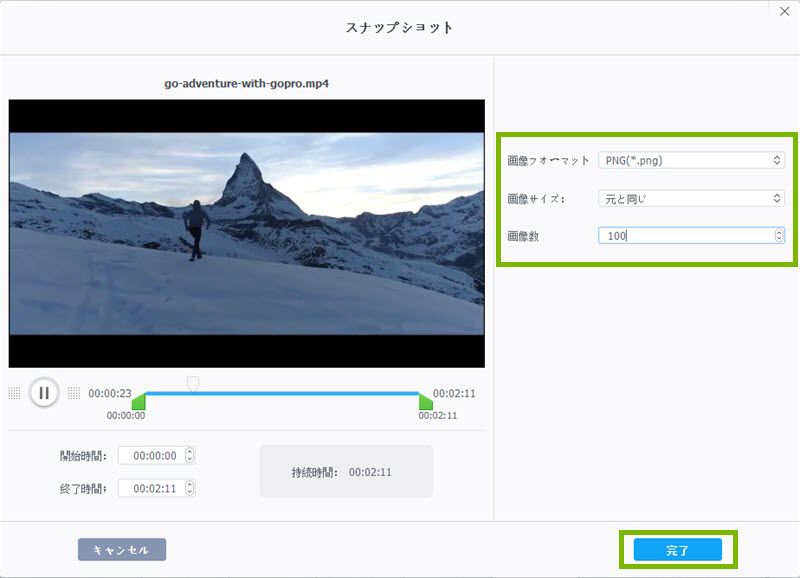Click the blue timeline track bar
The image size is (800, 578).
pos(300,393)
